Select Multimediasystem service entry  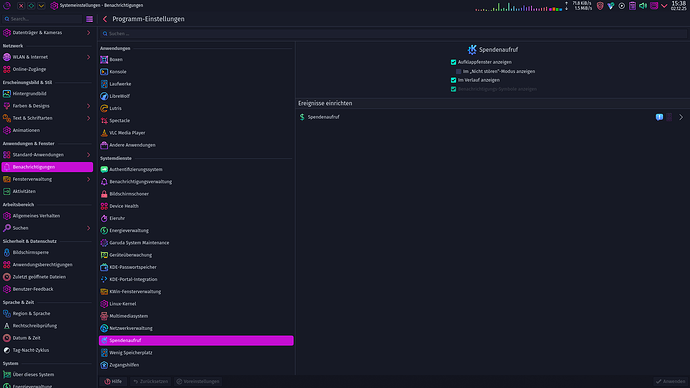click(196, 316)
